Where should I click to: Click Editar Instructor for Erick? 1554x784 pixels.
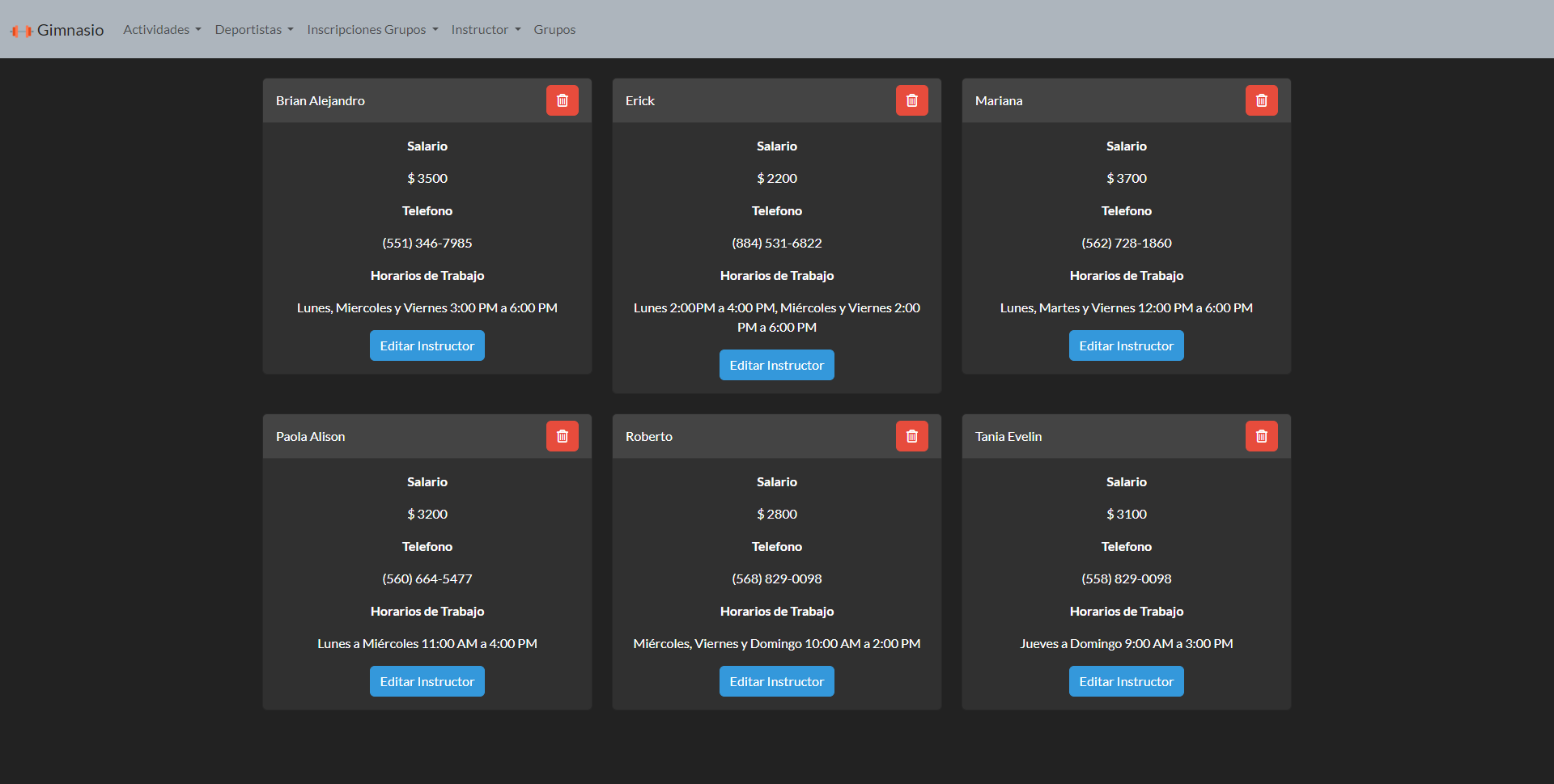[777, 365]
